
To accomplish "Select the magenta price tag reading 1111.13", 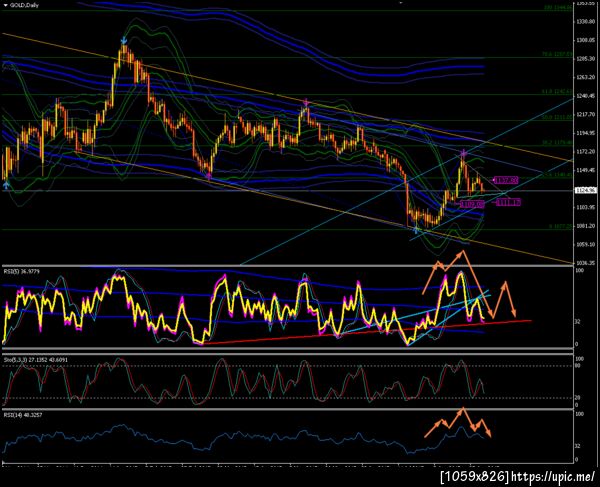I will point(508,202).
